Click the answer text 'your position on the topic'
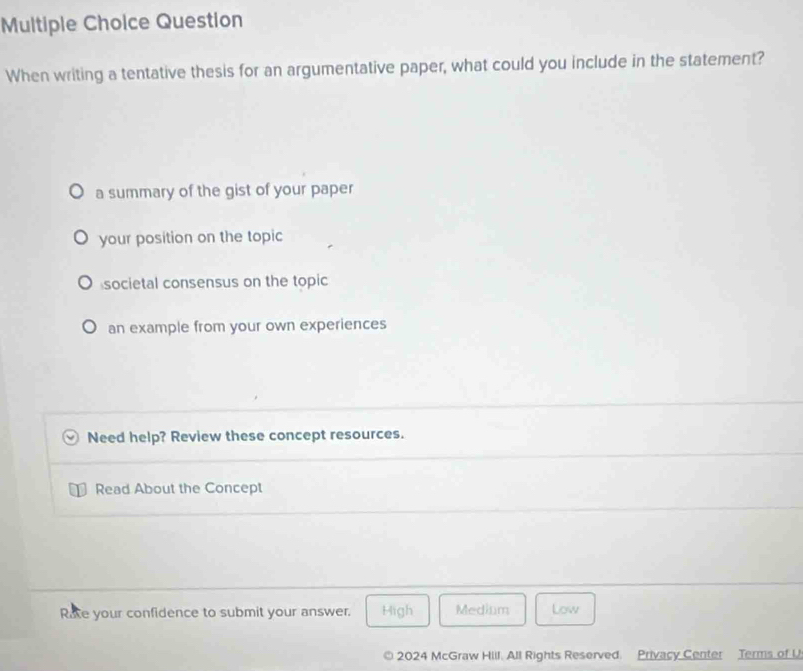The image size is (803, 671). pos(191,237)
